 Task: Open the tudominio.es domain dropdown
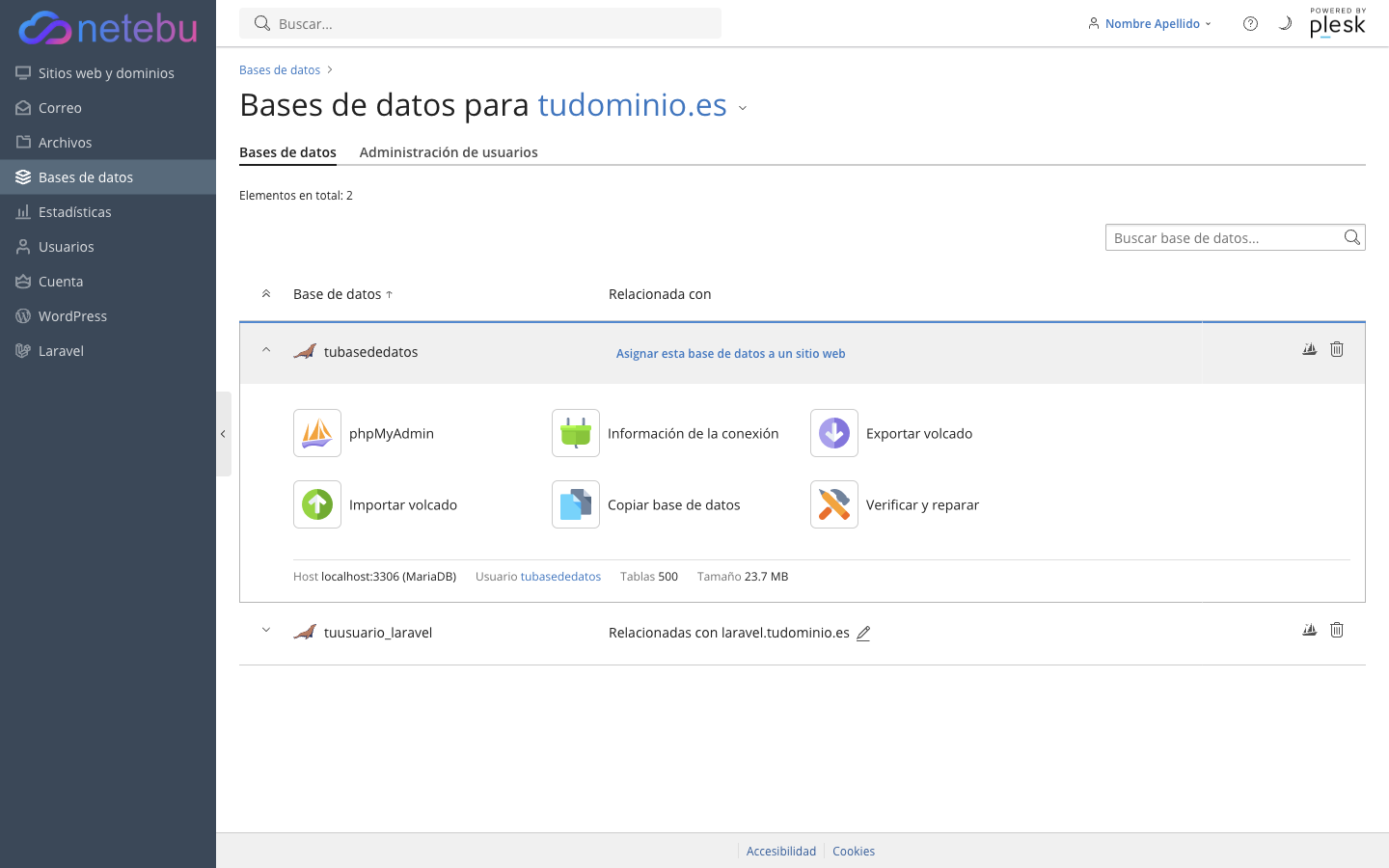click(743, 108)
